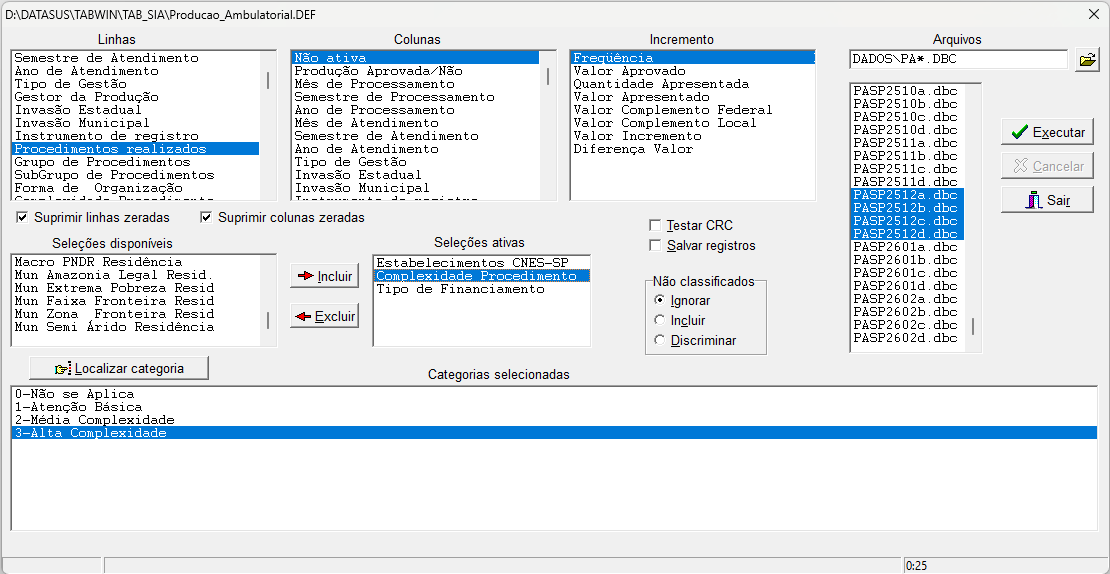Select category 3-Alta Complexidade

tap(554, 433)
